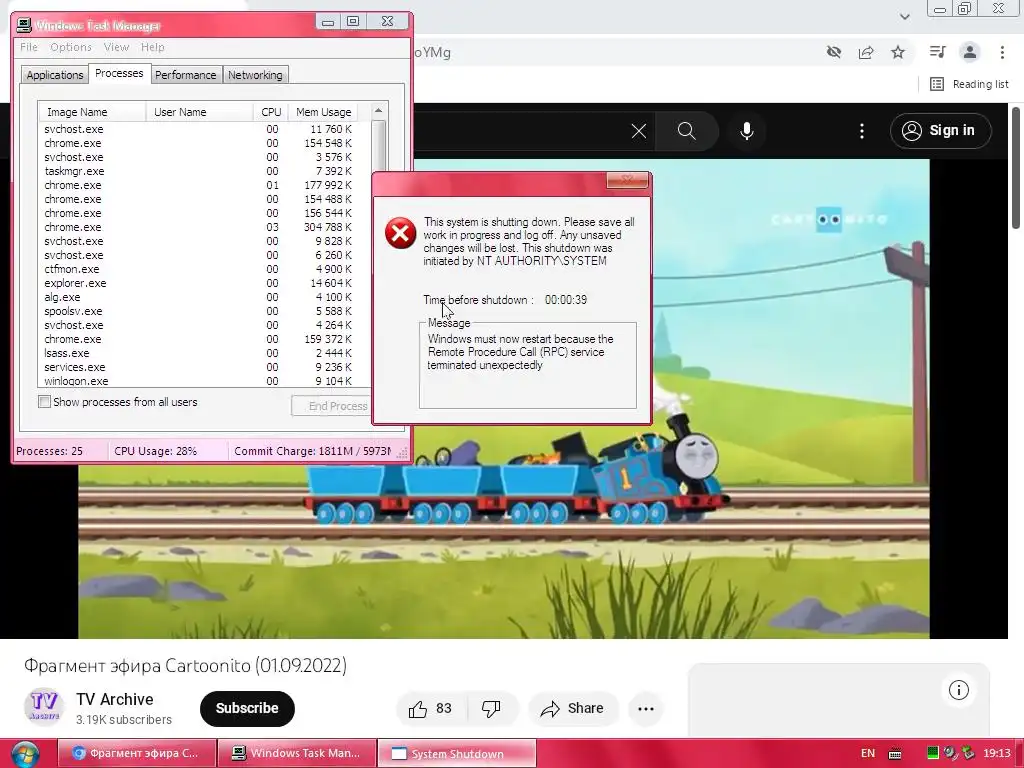1024x768 pixels.
Task: Like the video with thumbs-up icon
Action: click(x=418, y=709)
